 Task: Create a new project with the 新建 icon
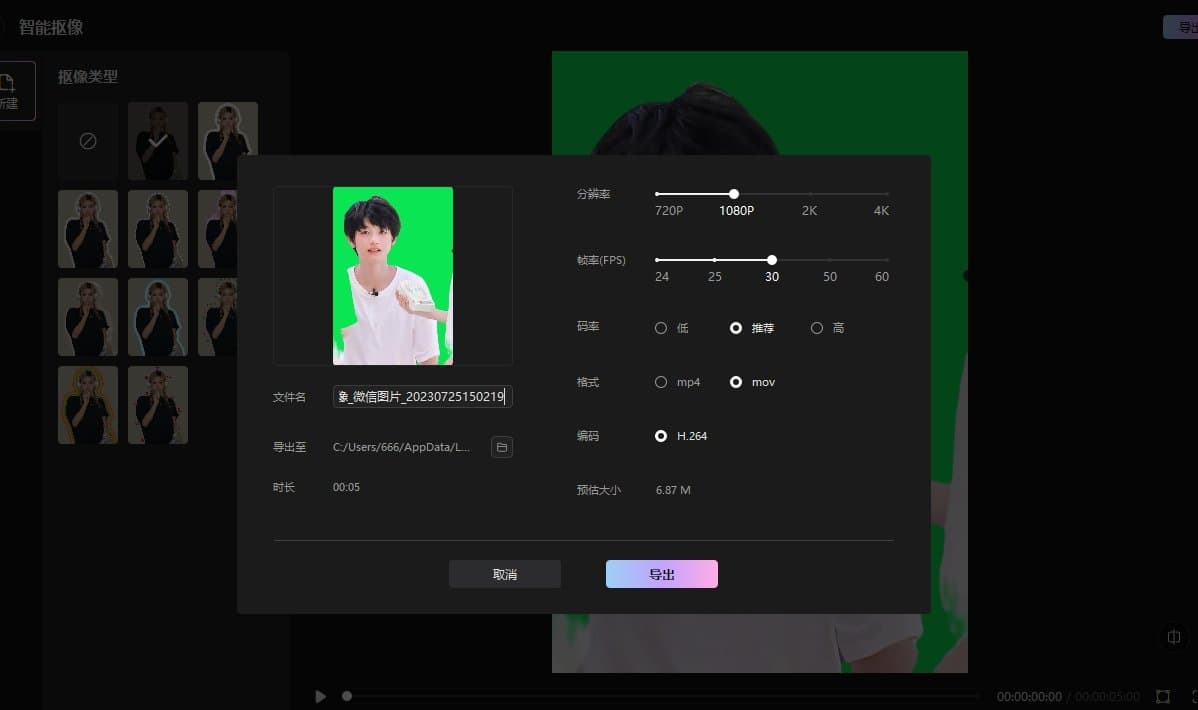click(10, 90)
